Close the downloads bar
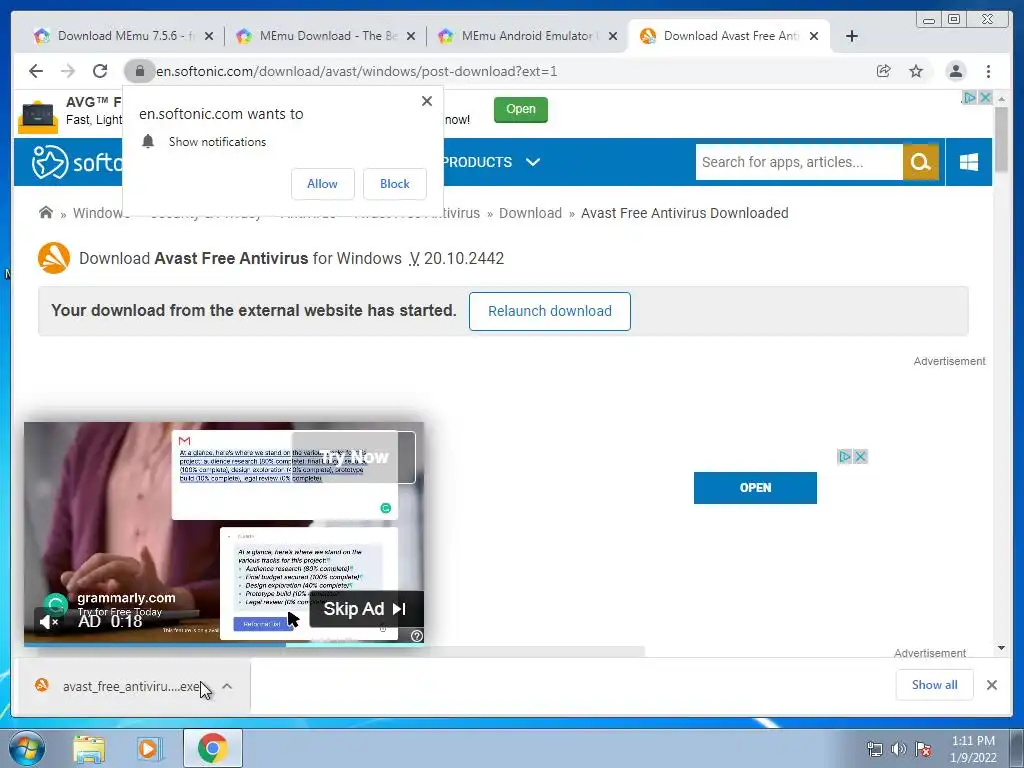Screen dimensions: 1024x768 991,685
